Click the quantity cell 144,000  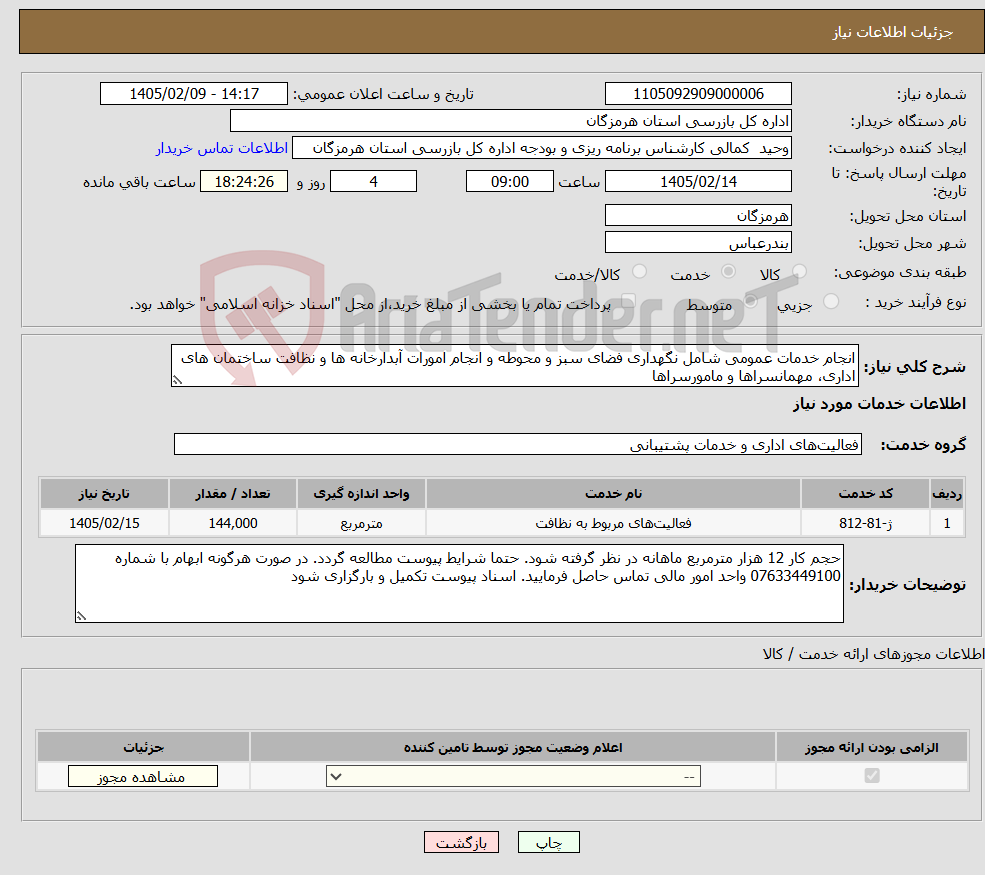click(x=232, y=523)
